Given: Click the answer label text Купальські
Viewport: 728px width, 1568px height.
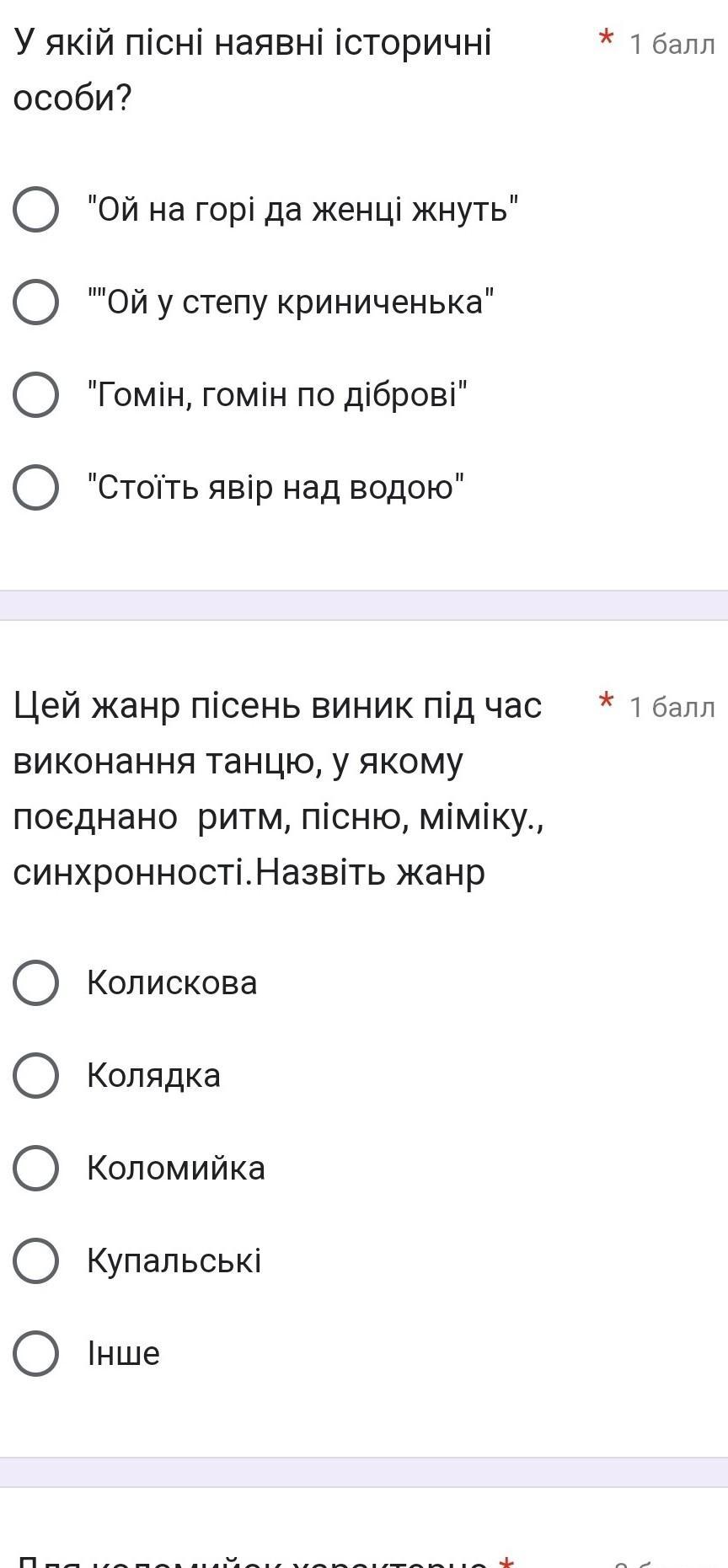Looking at the screenshot, I should coord(174,1261).
